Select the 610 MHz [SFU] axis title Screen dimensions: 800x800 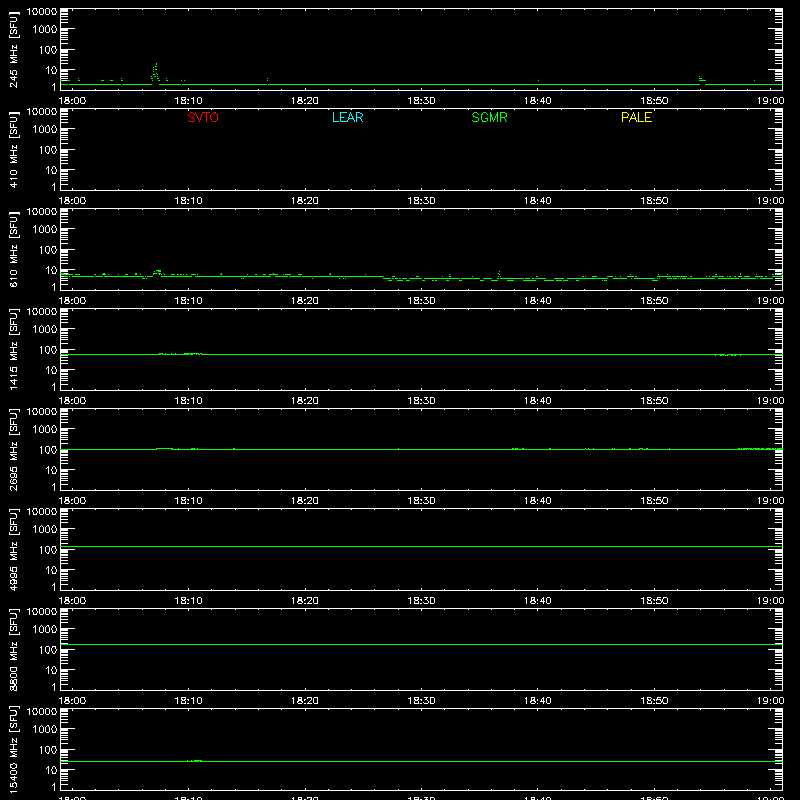[13, 249]
